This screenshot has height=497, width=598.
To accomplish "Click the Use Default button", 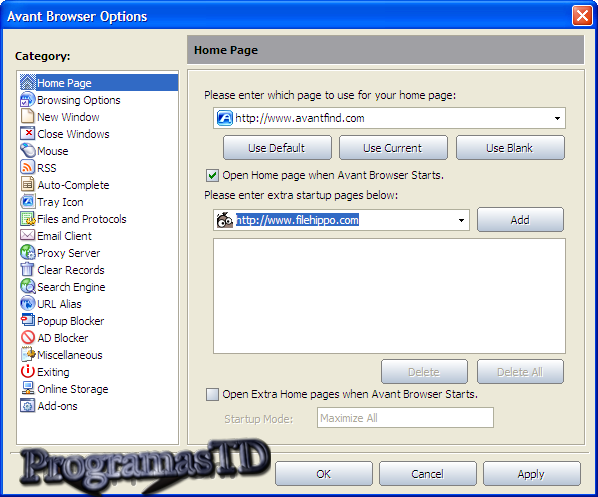I will tap(277, 148).
